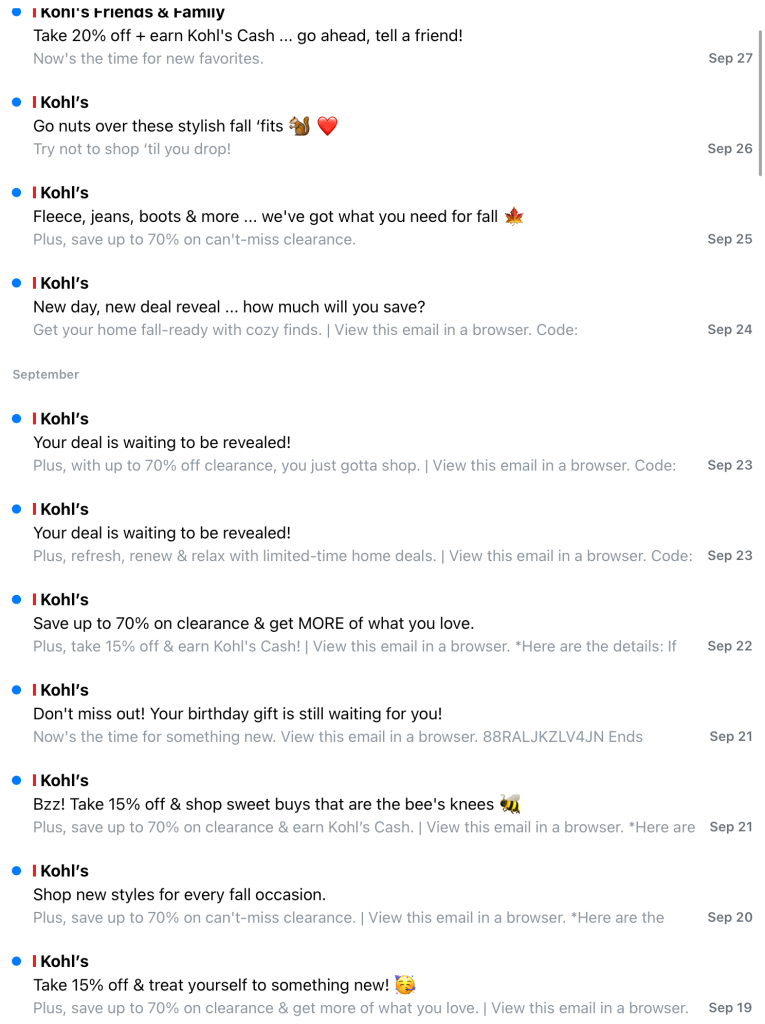Click the maple leaf emoji after "need for fall"

514,216
